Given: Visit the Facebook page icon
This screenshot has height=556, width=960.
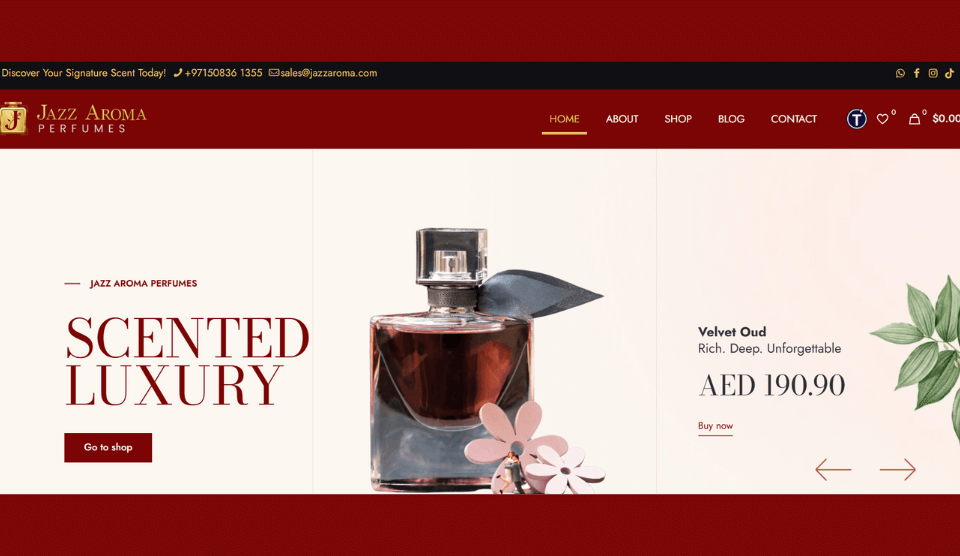Looking at the screenshot, I should [917, 73].
